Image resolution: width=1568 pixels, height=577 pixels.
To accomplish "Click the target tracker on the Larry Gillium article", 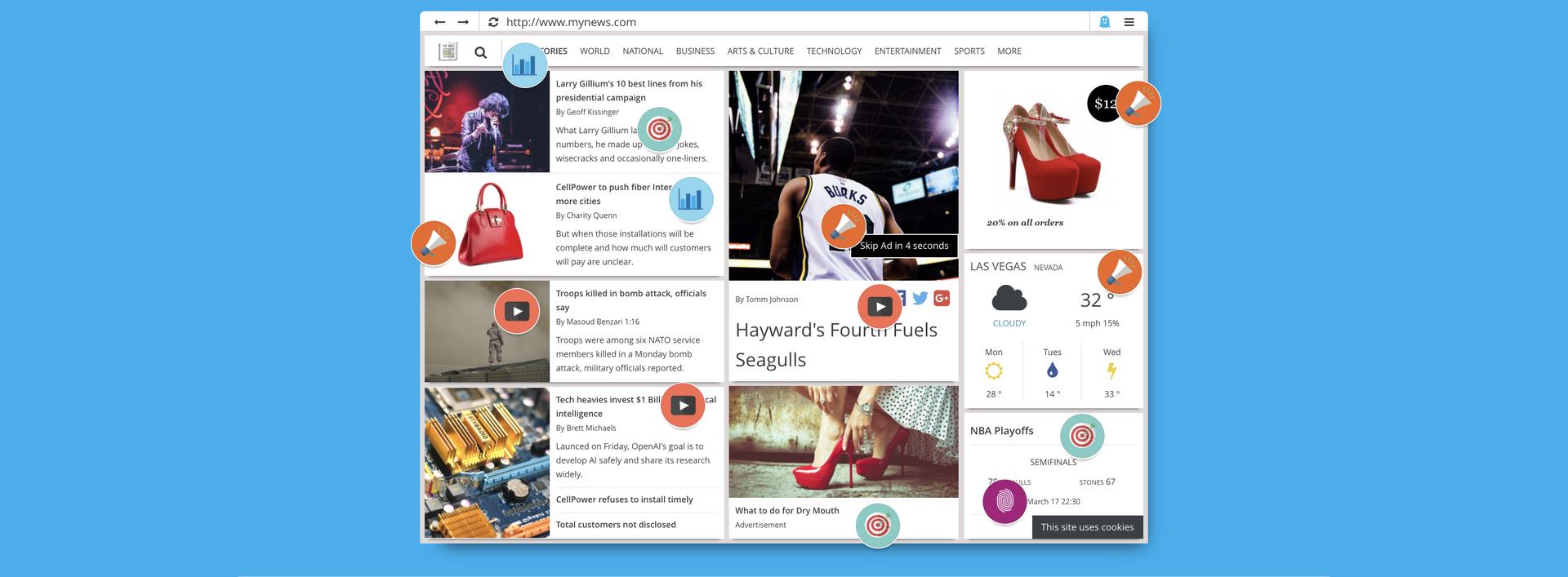I will tap(659, 129).
